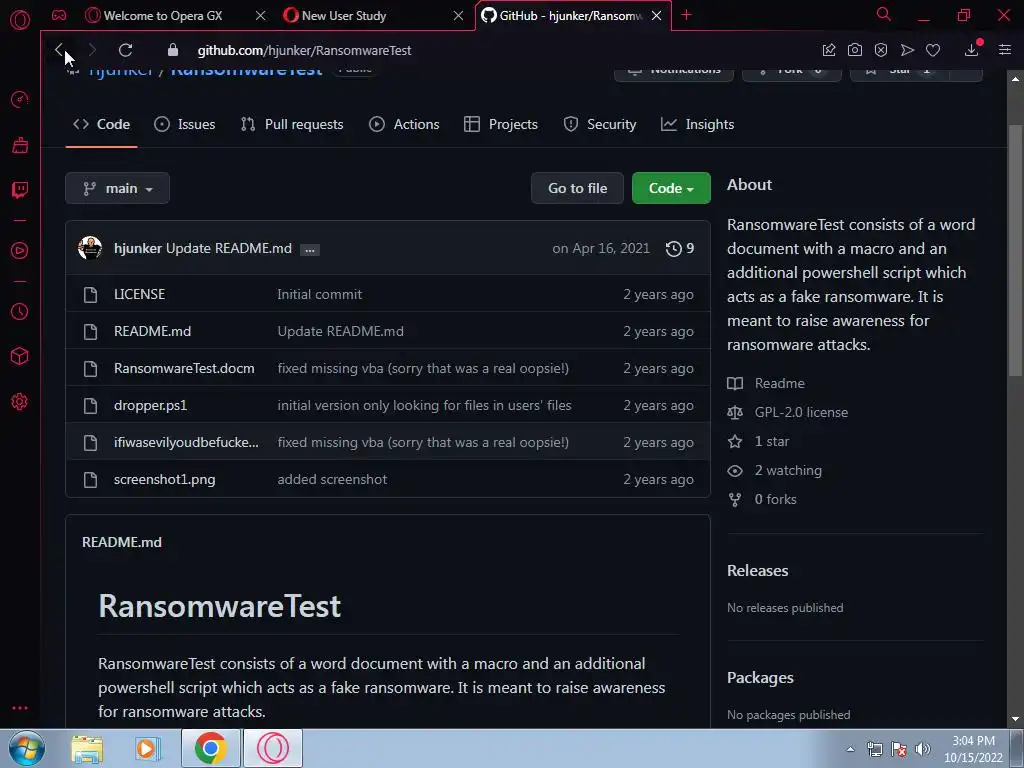Switch to Welcome to Opera GX tab
Screen dimensions: 1024x768
click(163, 16)
